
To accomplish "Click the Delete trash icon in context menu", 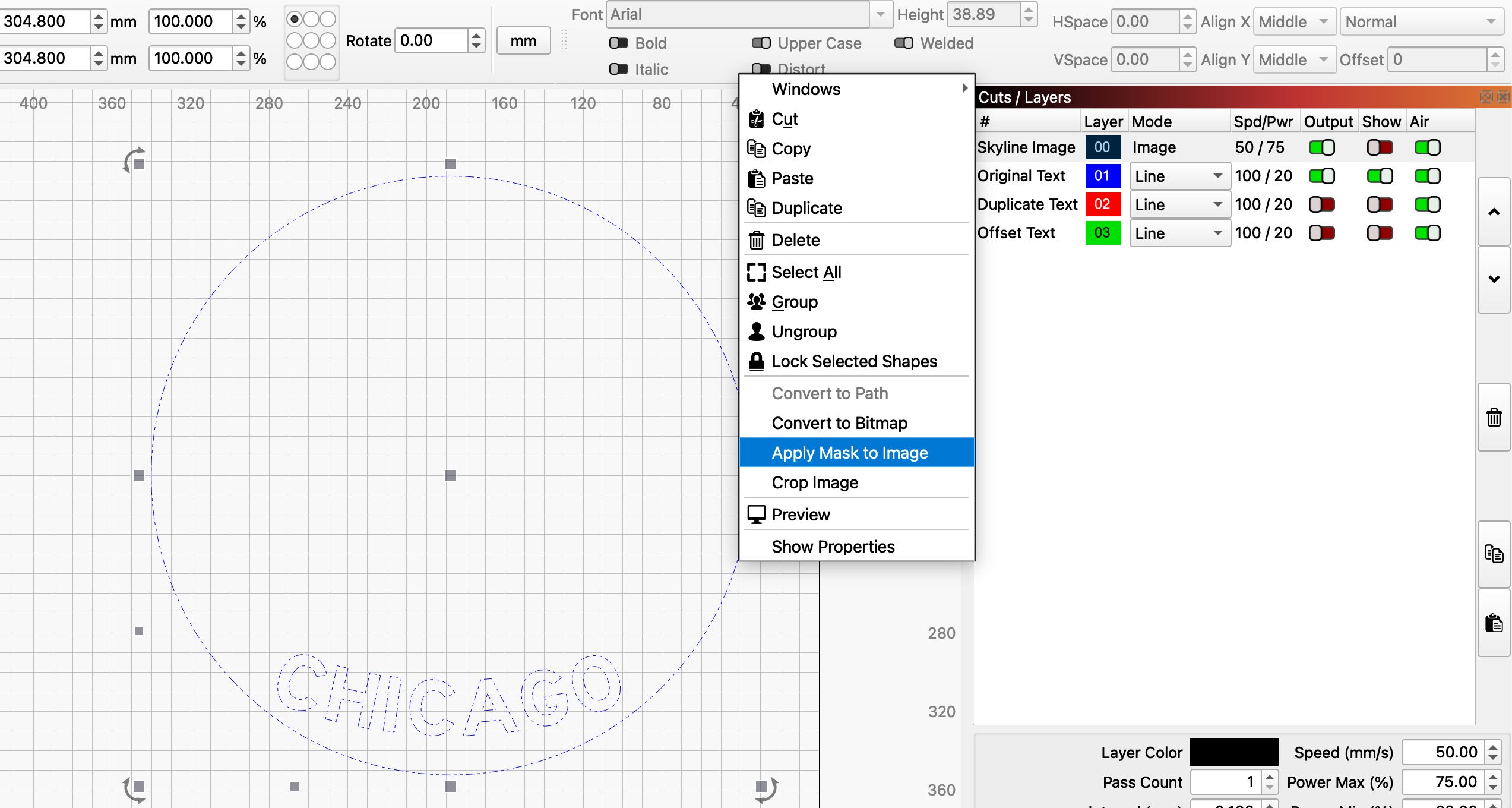I will click(756, 240).
